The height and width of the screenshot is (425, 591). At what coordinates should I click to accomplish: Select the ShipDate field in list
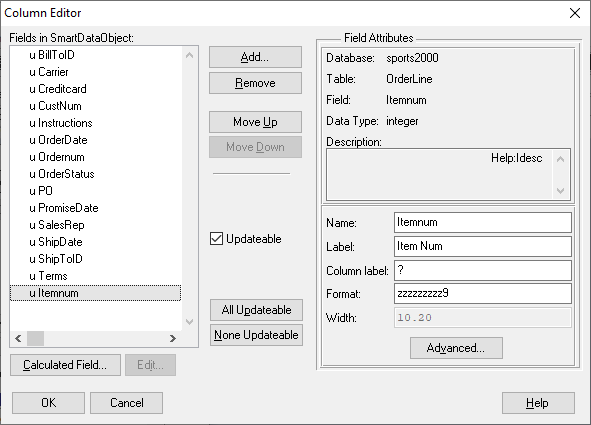[x=95, y=242]
